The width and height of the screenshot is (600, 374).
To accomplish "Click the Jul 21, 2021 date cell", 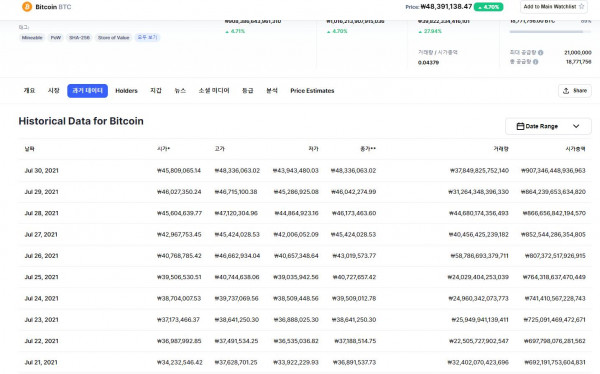I will [x=41, y=363].
